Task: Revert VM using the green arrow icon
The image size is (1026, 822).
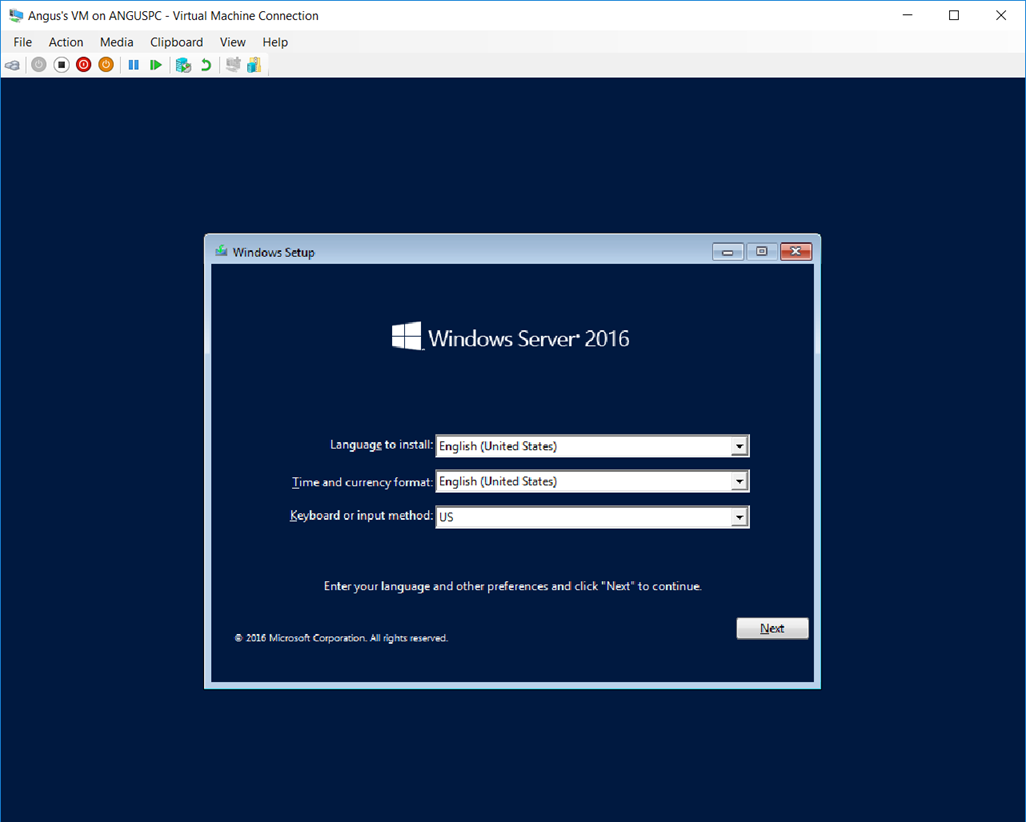Action: point(206,65)
